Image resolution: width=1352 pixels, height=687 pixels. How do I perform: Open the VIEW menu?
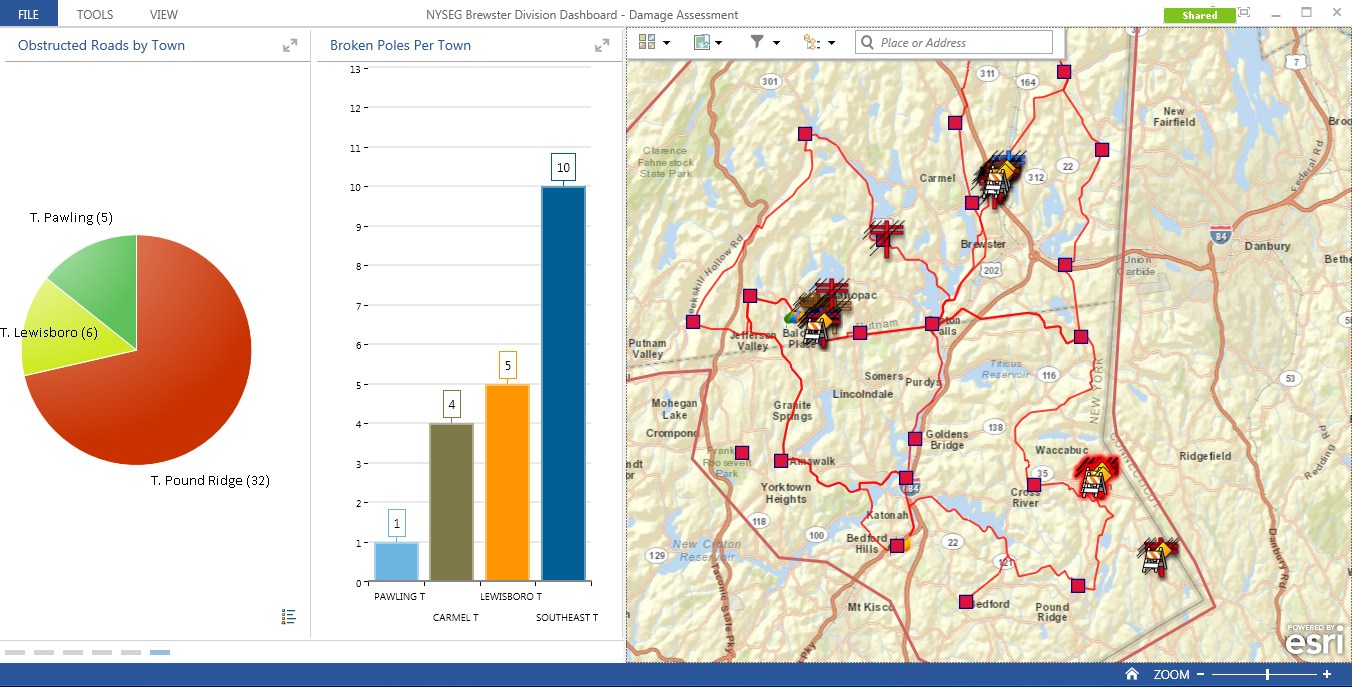[164, 14]
